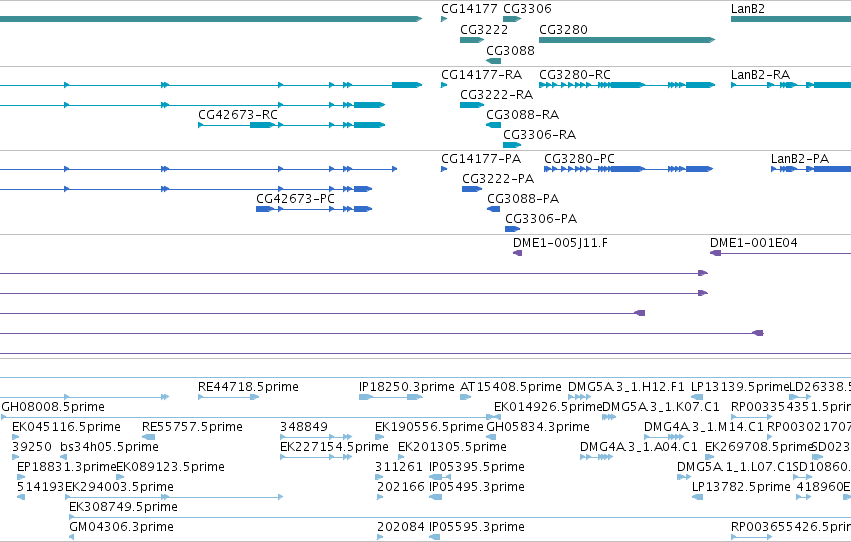This screenshot has height=542, width=851.
Task: Click the CG3088-PA protein label
Action: [x=523, y=199]
